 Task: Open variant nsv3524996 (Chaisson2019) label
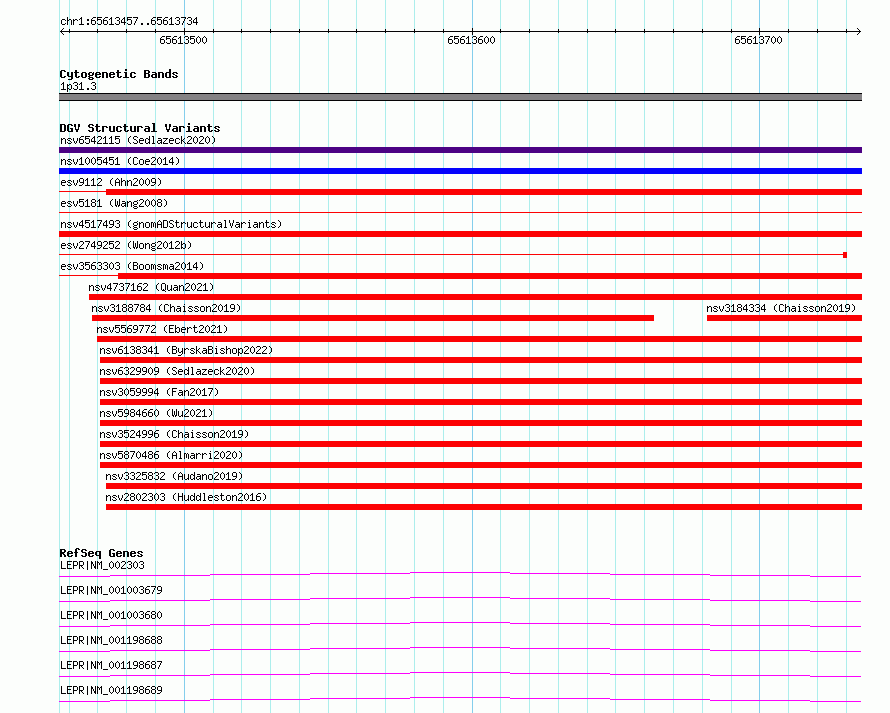click(174, 434)
